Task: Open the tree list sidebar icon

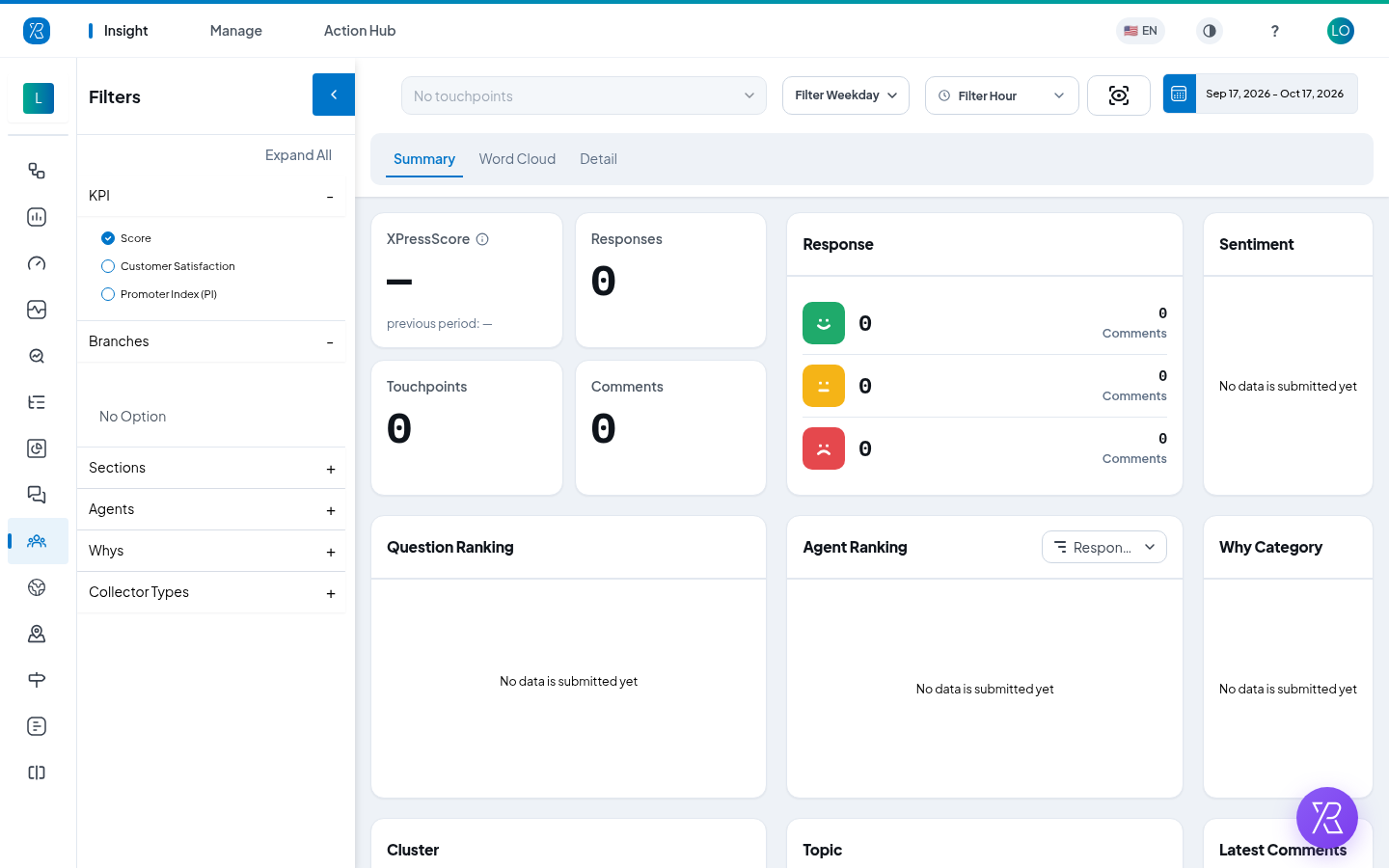Action: pyautogui.click(x=37, y=402)
